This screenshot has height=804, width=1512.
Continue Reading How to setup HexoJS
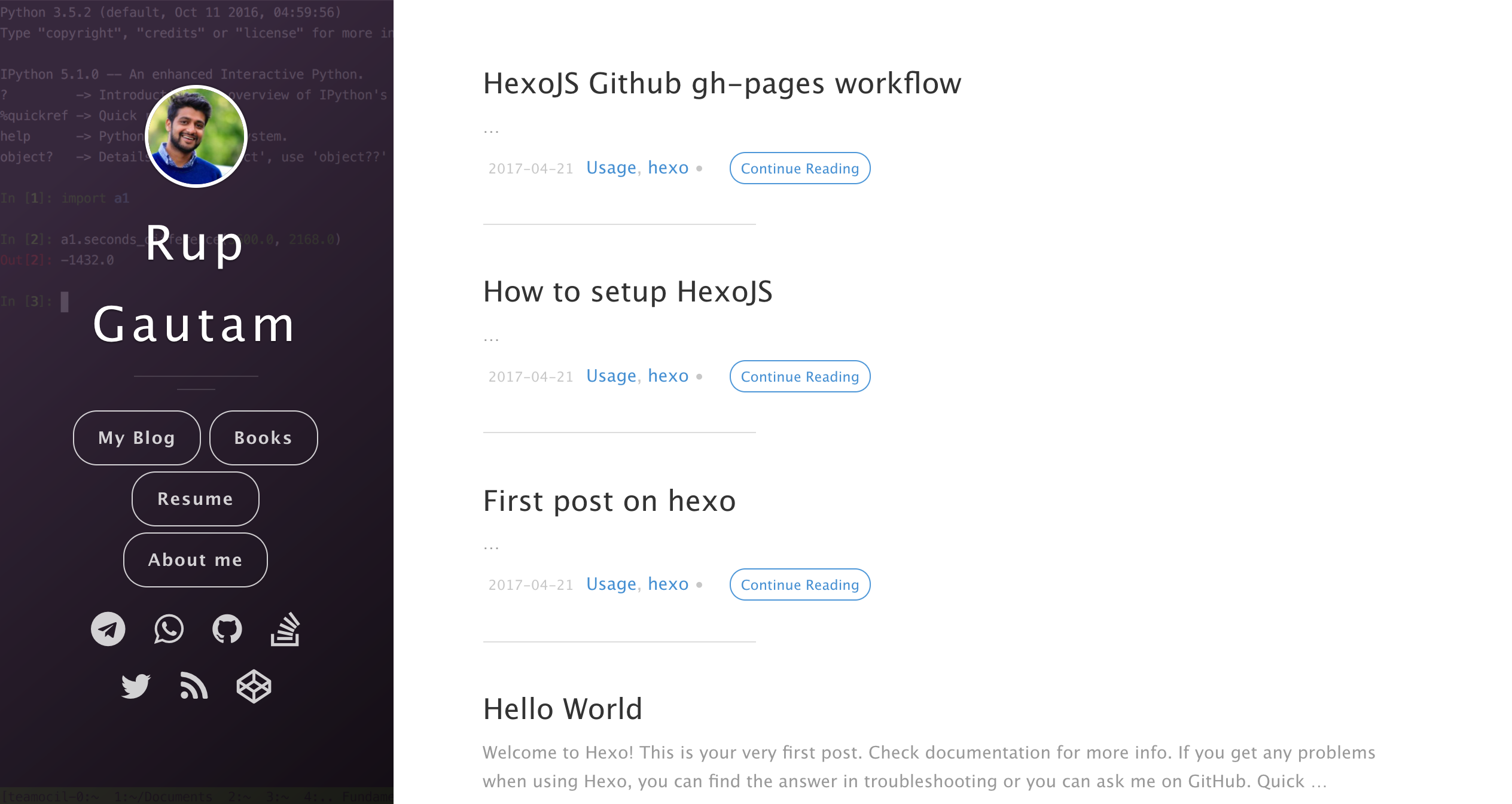(800, 376)
